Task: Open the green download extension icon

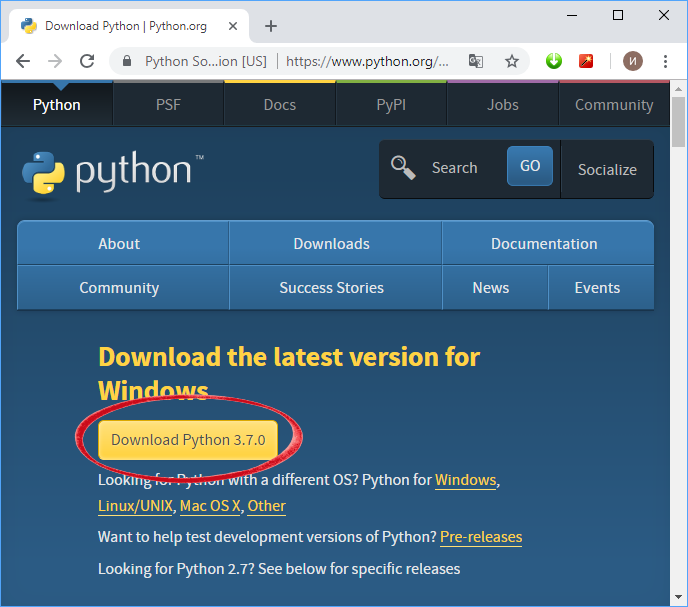Action: (x=554, y=61)
